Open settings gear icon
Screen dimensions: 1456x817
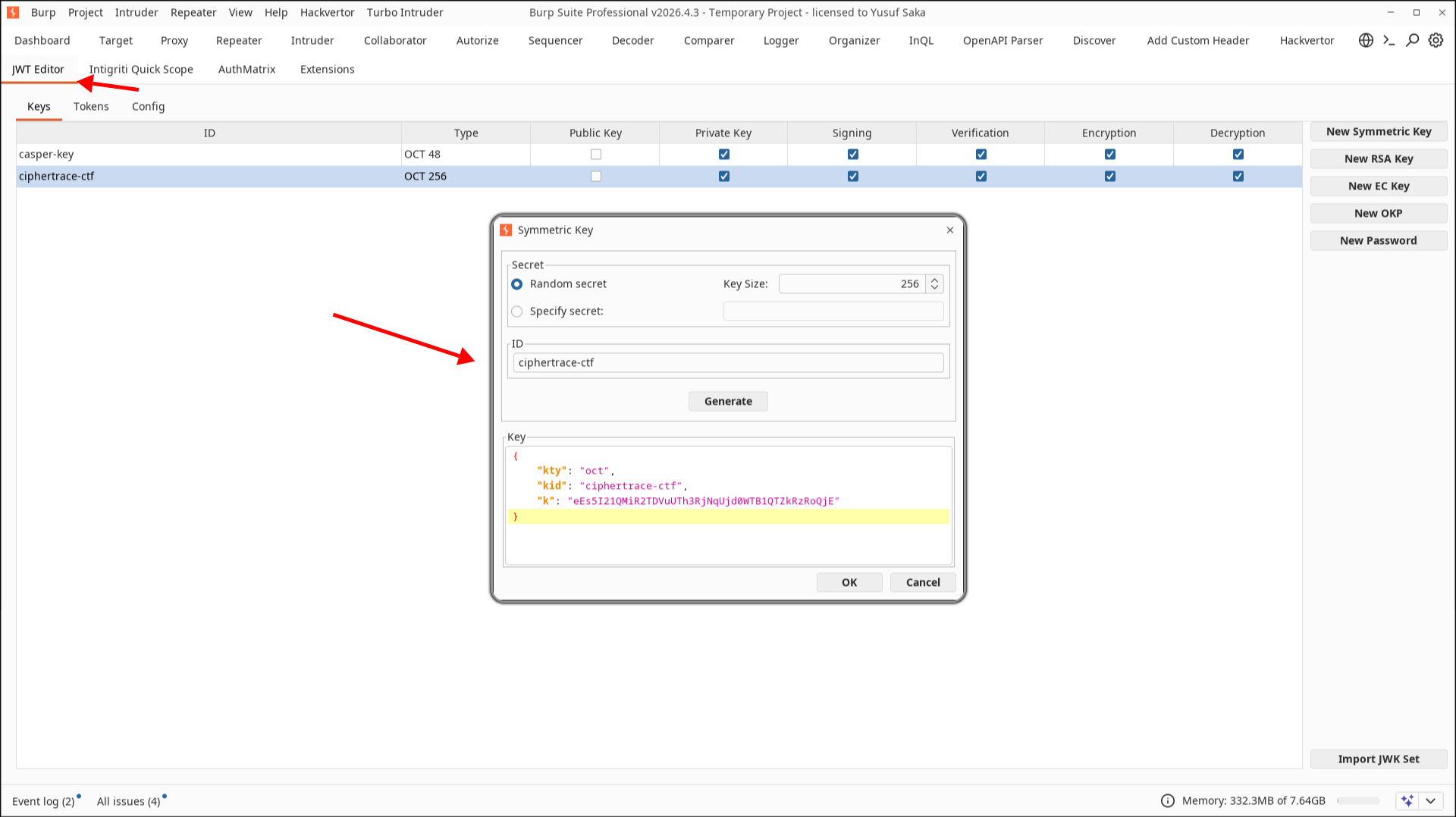coord(1436,40)
